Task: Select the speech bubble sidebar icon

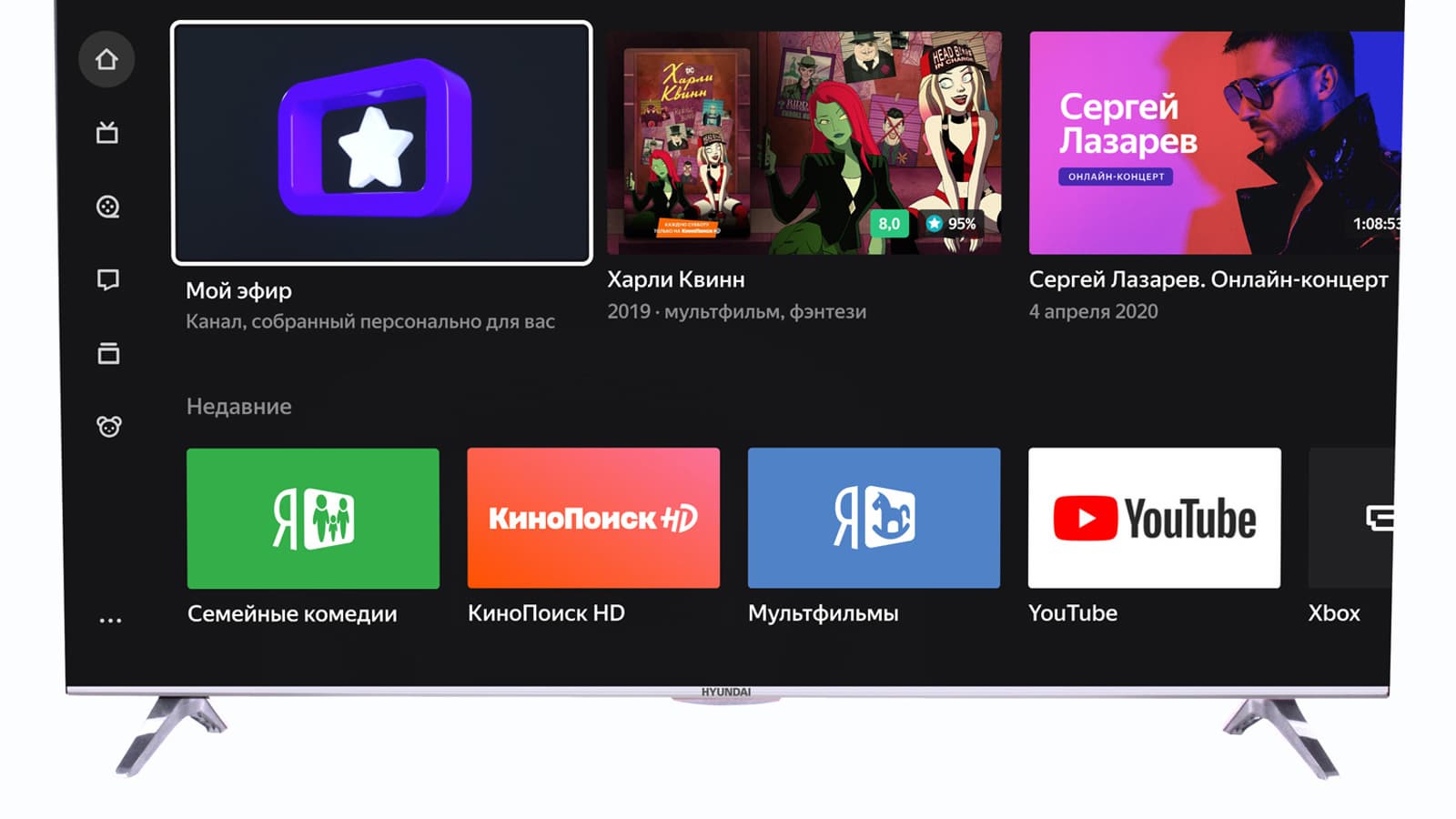Action: click(x=107, y=279)
